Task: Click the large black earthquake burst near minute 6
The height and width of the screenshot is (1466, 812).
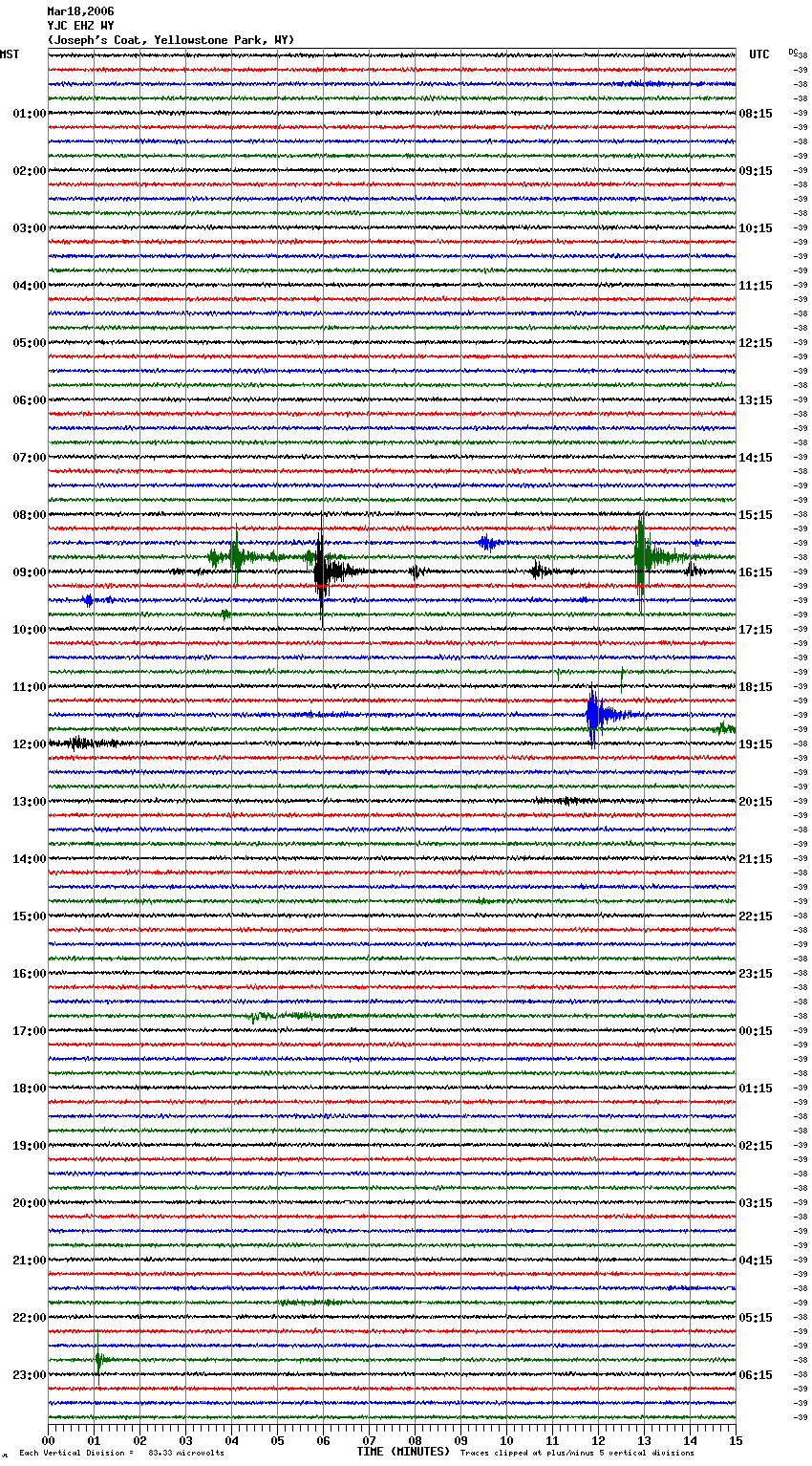Action: tap(325, 571)
